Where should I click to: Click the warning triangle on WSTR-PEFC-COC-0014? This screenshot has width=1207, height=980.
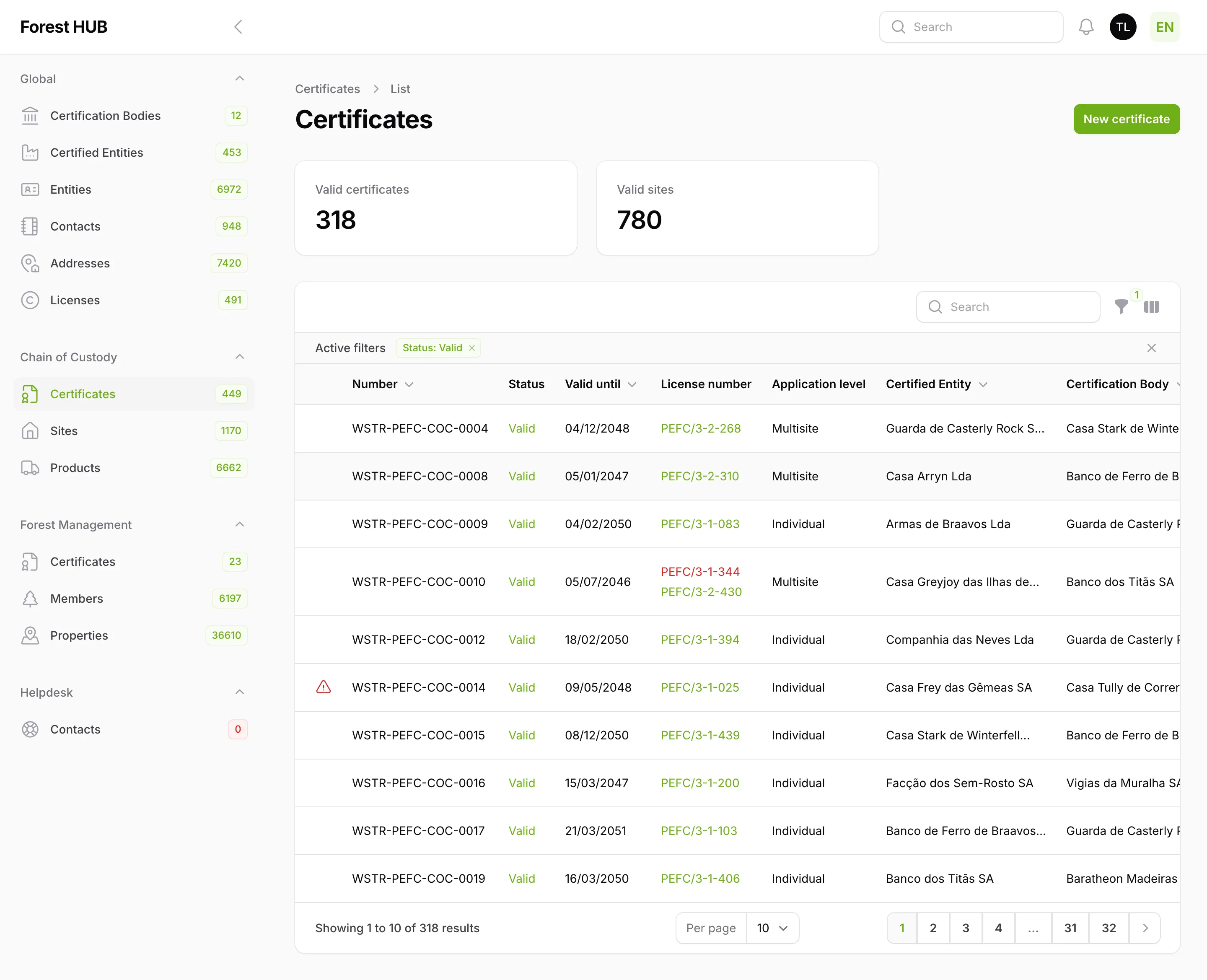324,687
